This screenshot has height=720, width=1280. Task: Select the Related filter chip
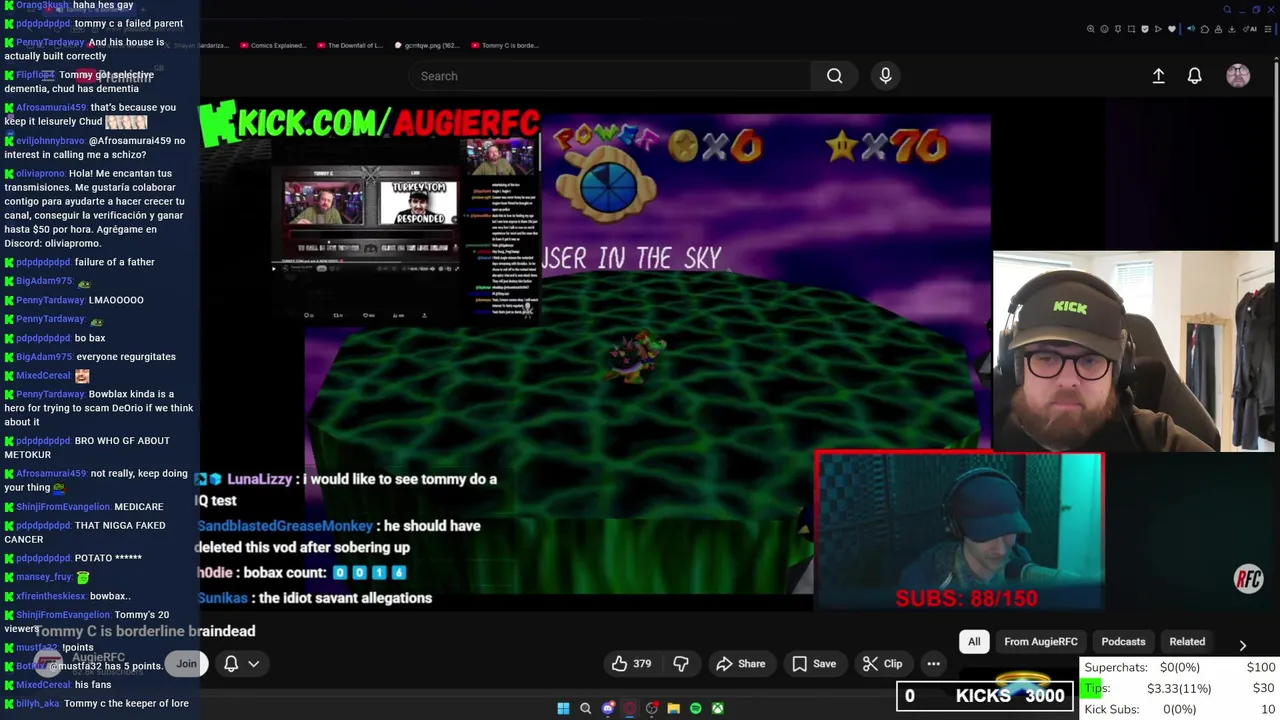pos(1187,642)
